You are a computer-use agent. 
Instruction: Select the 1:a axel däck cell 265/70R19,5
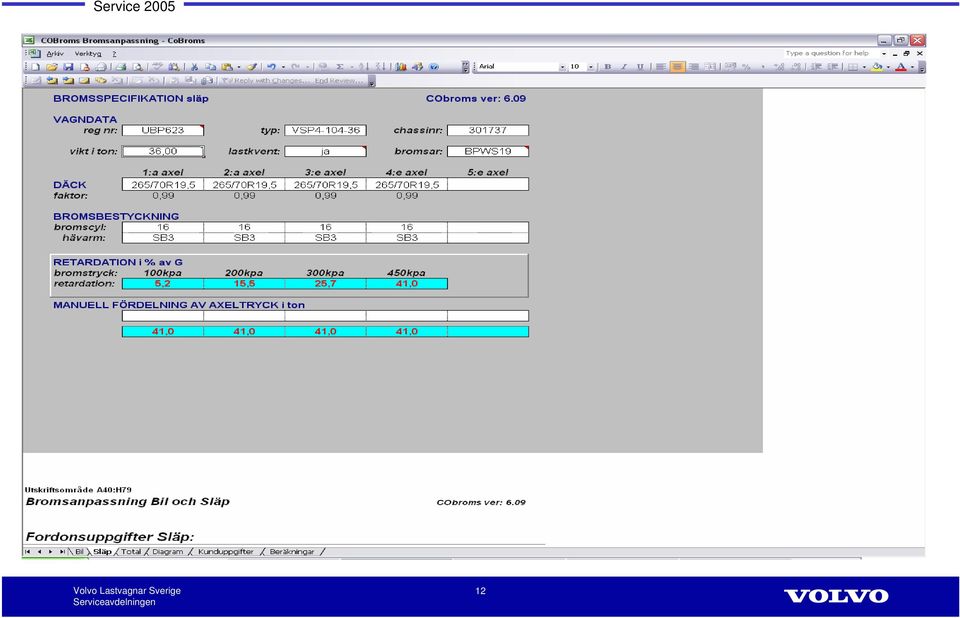163,184
